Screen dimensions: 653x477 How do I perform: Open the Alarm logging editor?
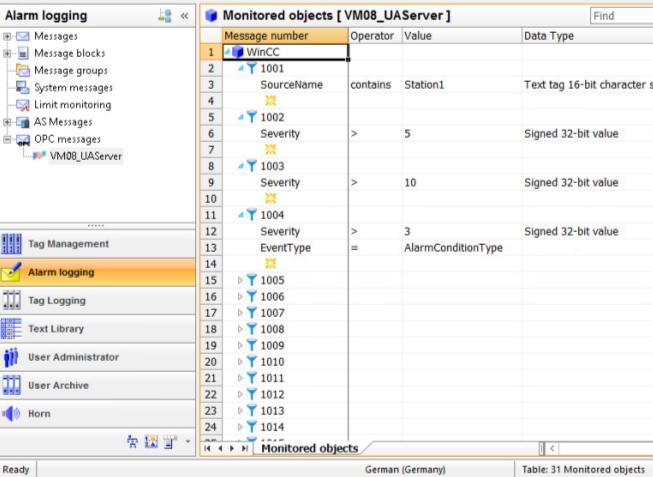point(97,272)
